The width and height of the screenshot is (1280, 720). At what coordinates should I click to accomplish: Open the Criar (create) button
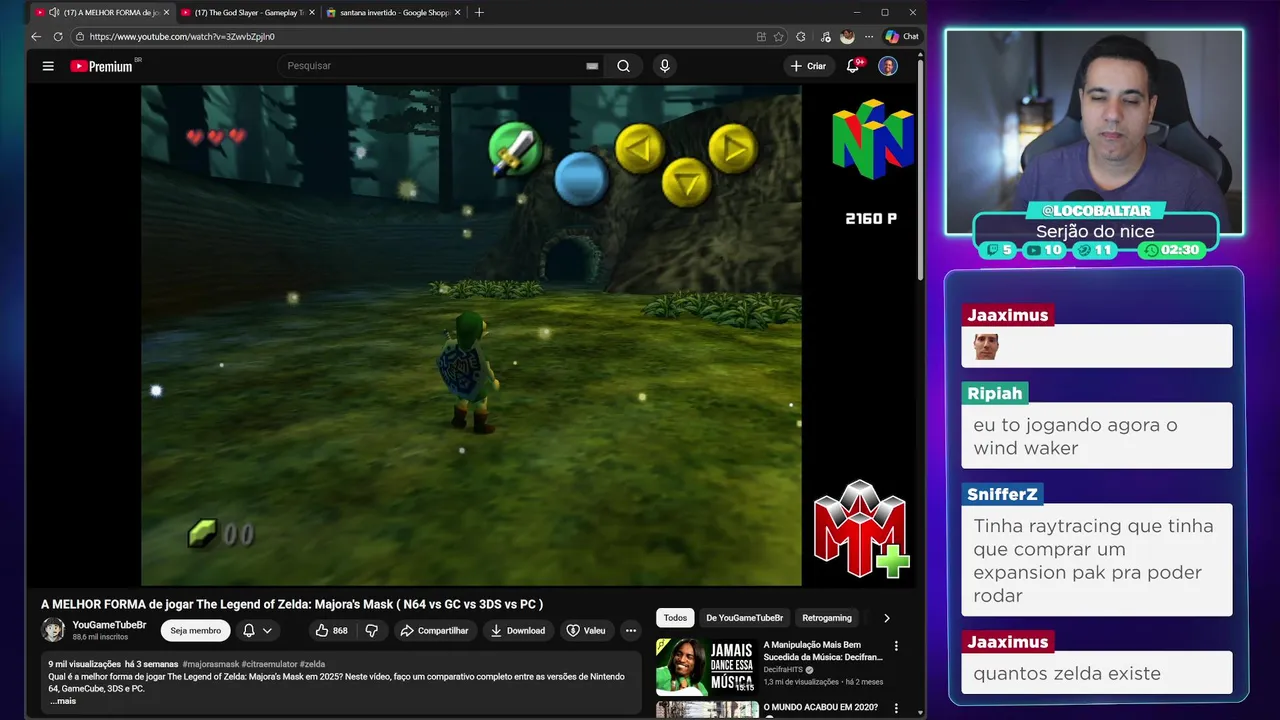pos(808,66)
